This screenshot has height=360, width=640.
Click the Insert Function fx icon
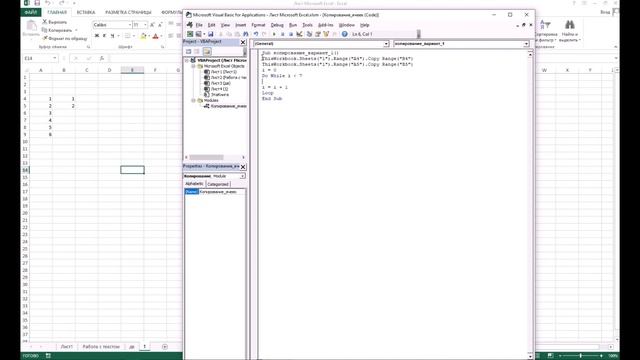pos(102,58)
